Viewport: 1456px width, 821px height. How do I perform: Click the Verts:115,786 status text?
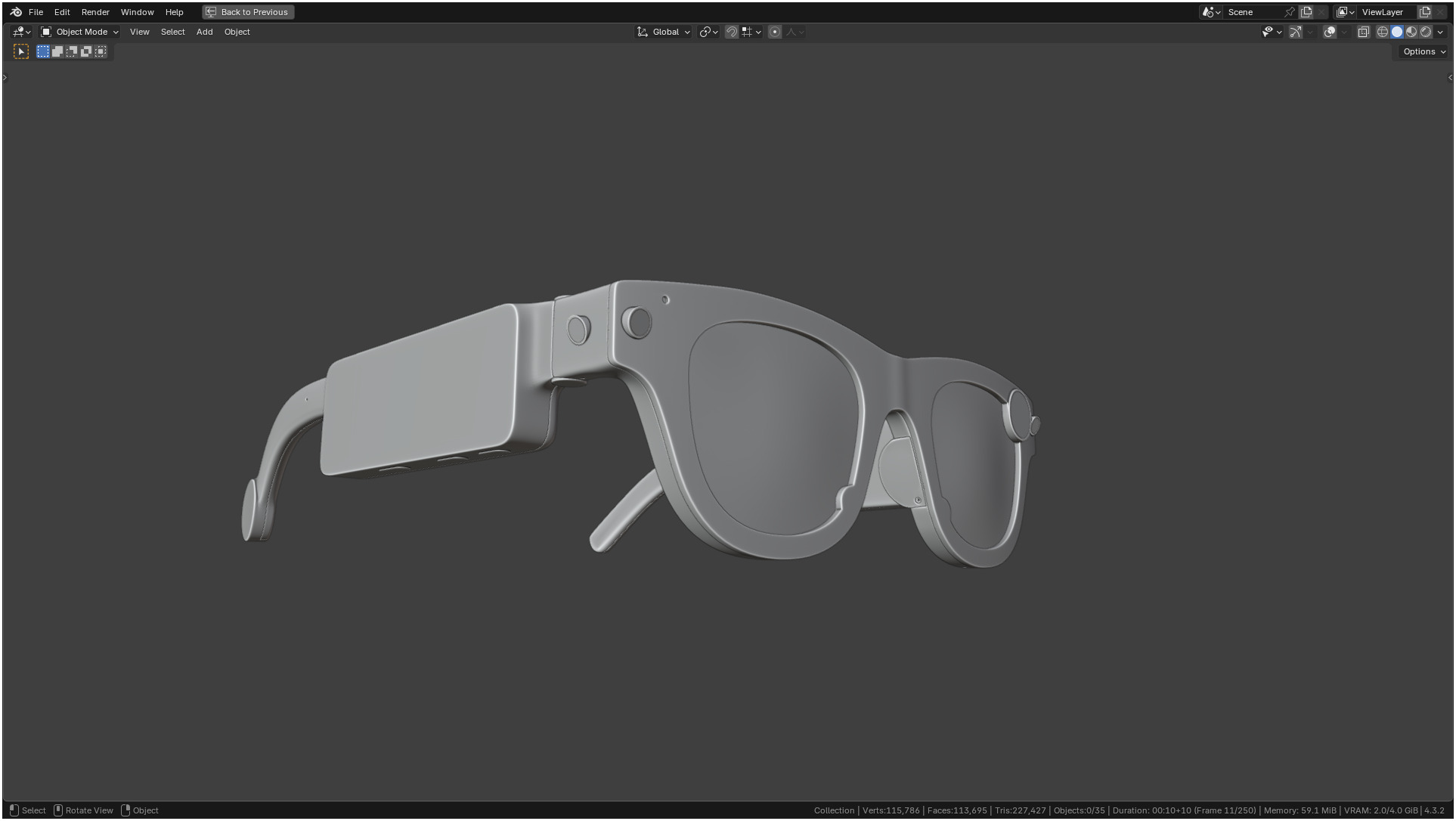(x=891, y=810)
